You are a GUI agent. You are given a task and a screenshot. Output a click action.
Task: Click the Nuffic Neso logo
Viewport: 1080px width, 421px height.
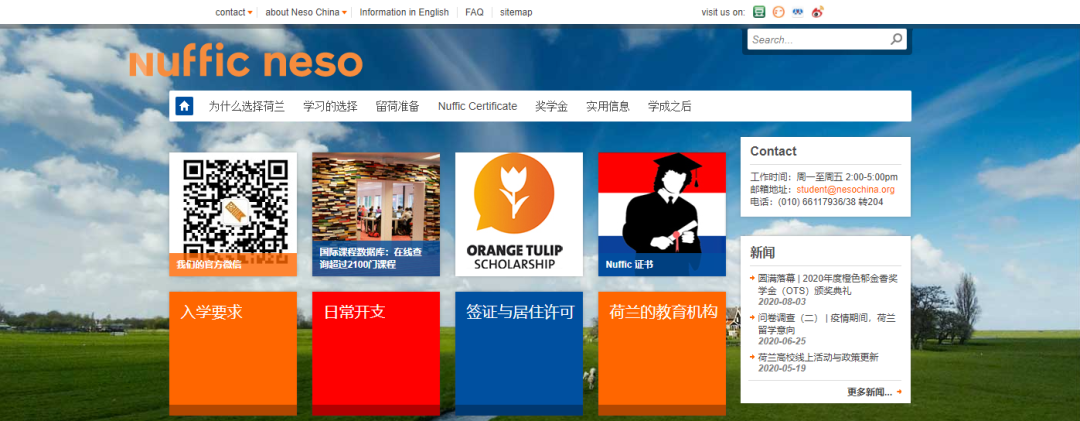point(246,63)
